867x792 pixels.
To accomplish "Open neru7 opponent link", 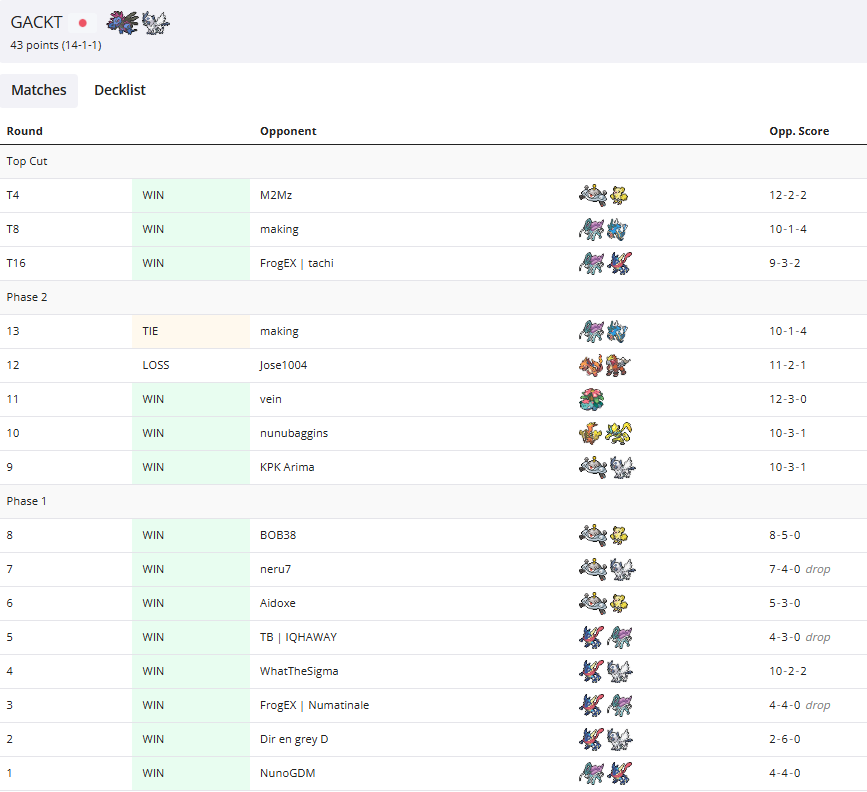I will (x=275, y=569).
